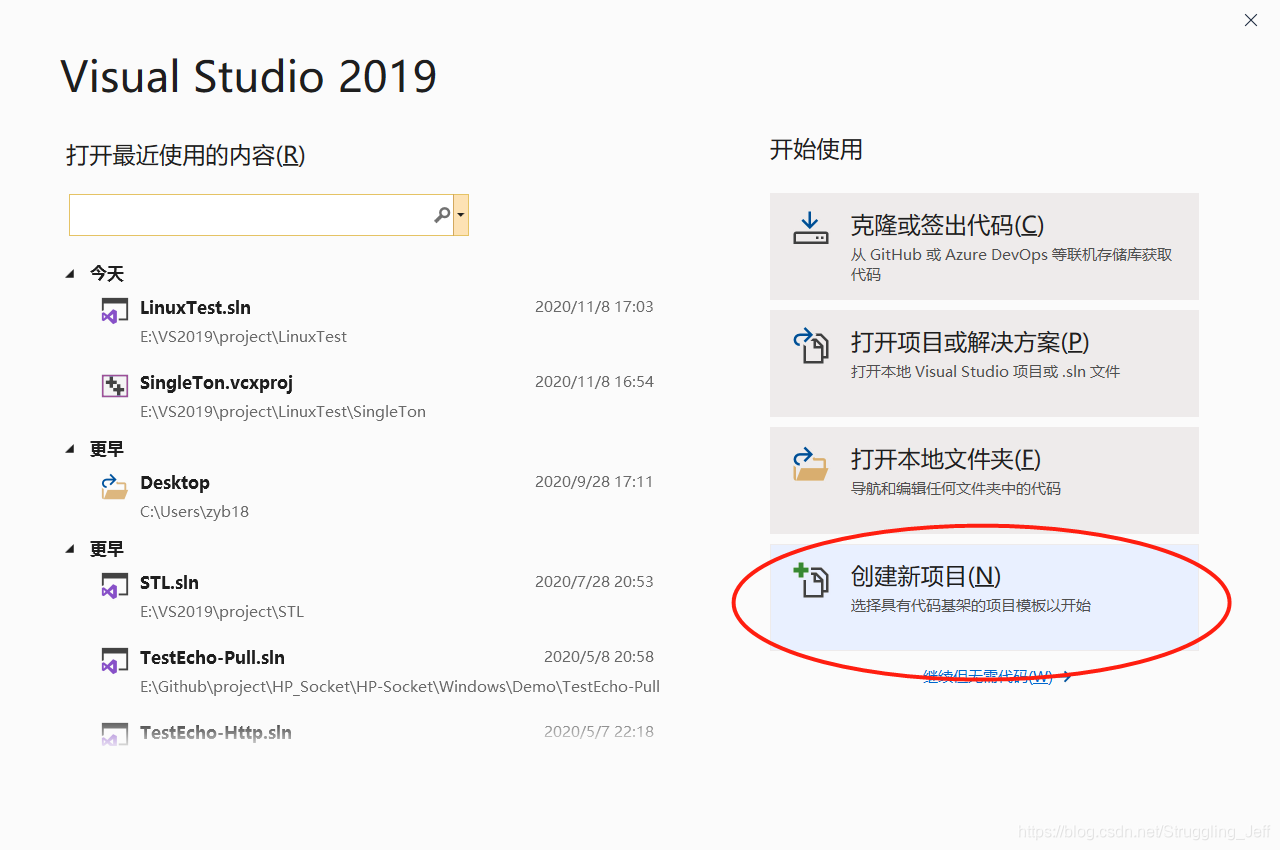Click the Desktop folder icon
The height and width of the screenshot is (850, 1280).
click(115, 486)
